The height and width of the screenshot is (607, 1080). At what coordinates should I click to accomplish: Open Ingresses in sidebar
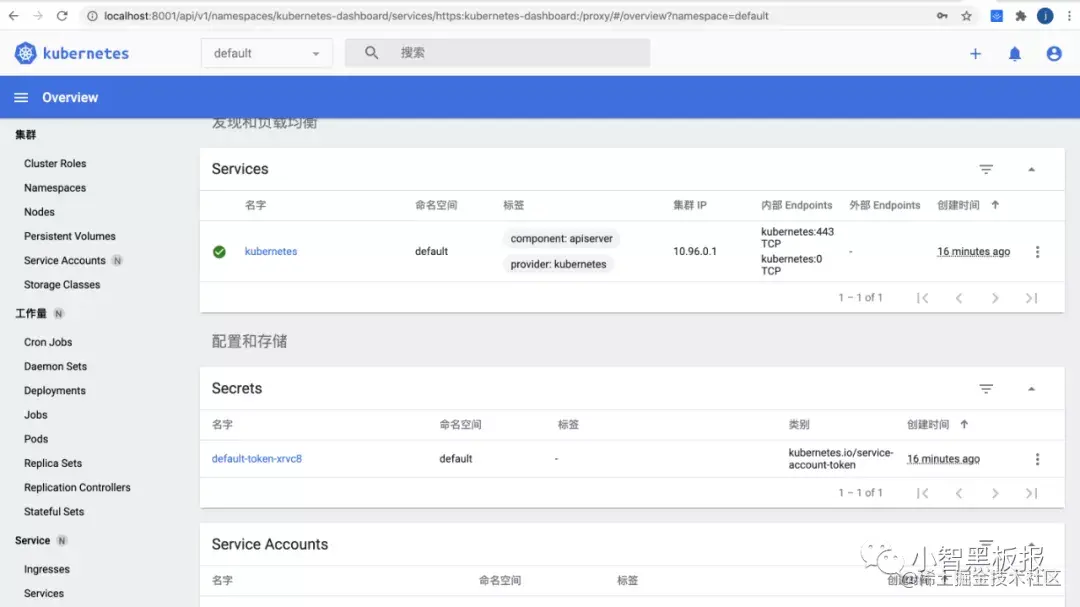(x=47, y=569)
